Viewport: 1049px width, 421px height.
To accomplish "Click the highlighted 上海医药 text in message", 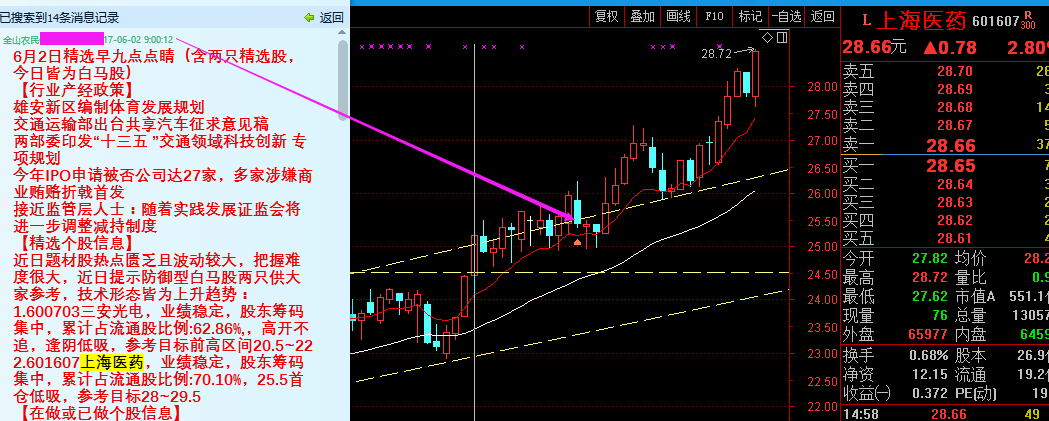I will [112, 363].
